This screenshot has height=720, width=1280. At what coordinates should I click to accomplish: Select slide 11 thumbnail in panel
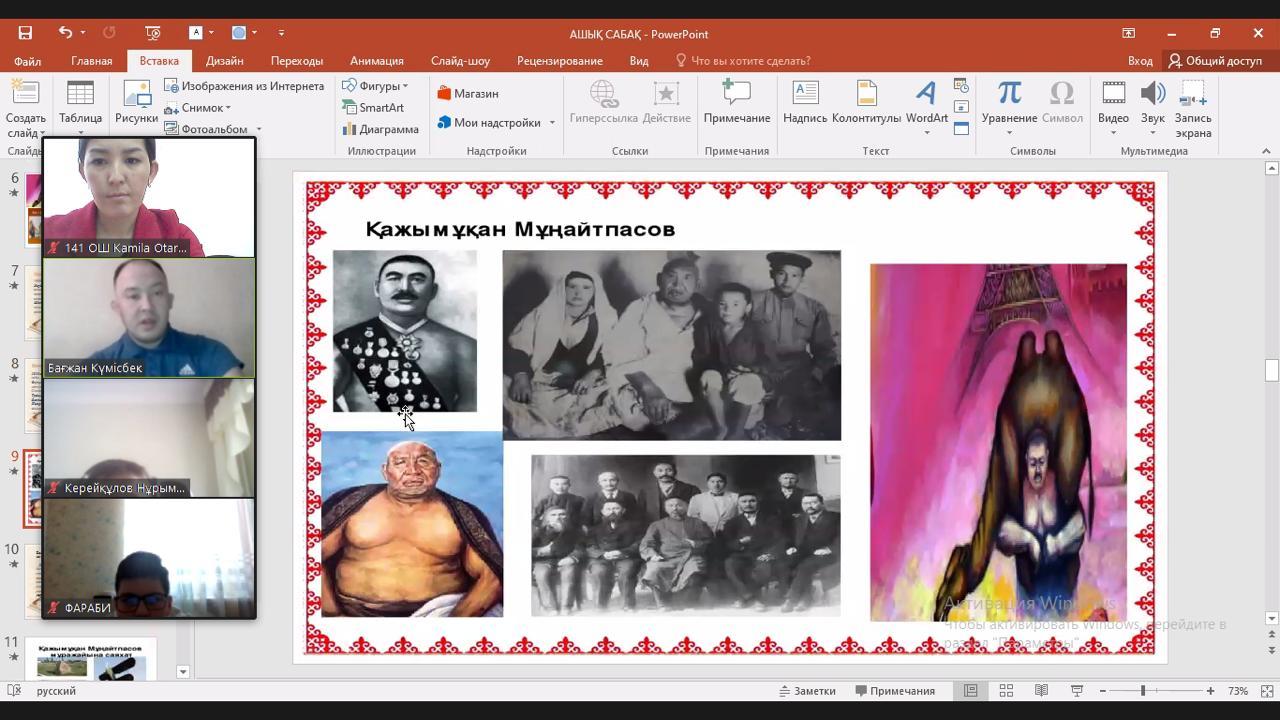[91, 659]
